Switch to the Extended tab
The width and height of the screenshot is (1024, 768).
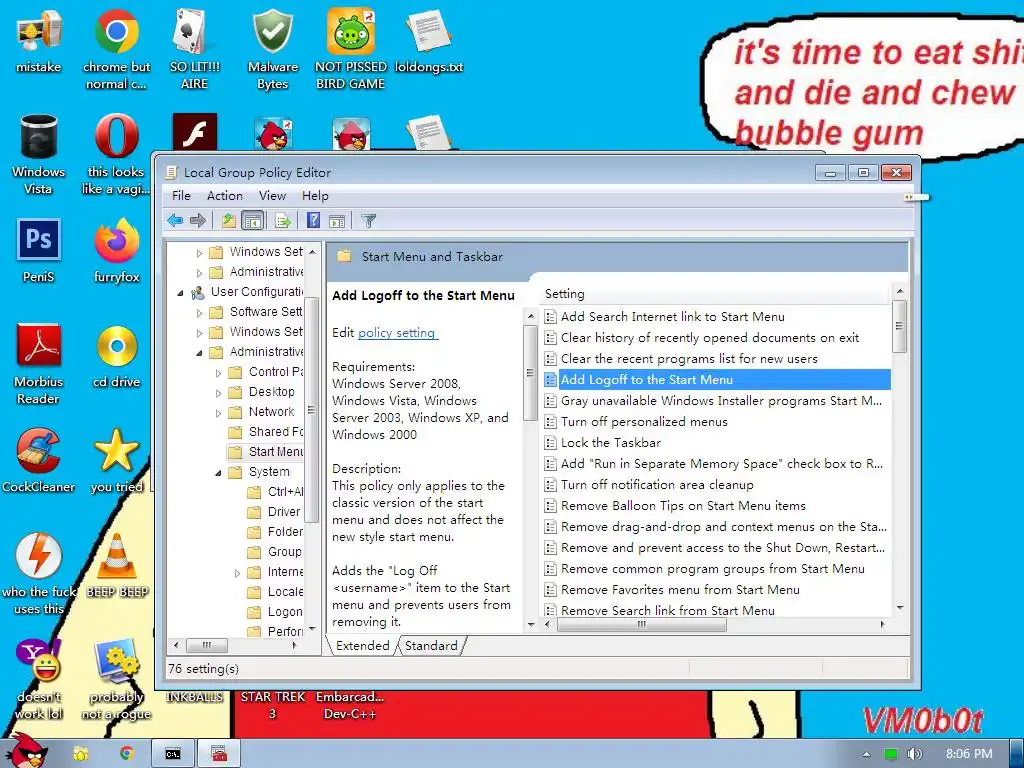pyautogui.click(x=362, y=646)
